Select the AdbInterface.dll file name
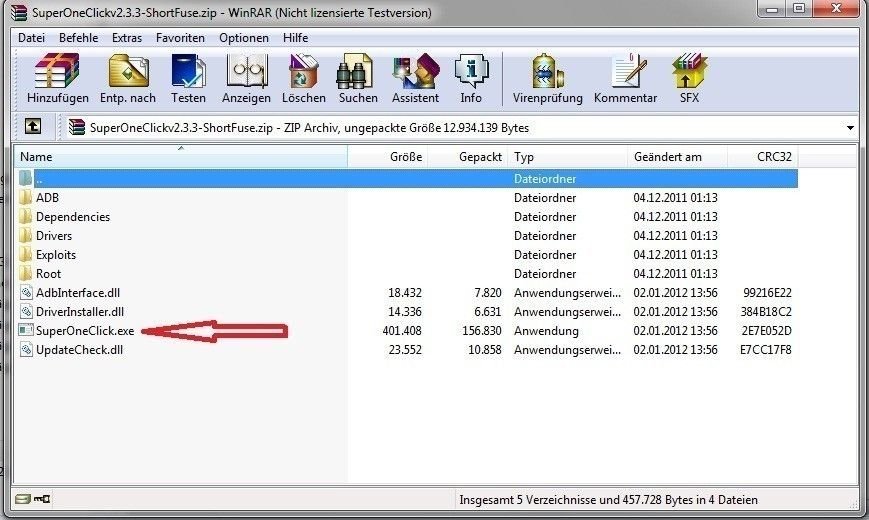 [x=78, y=293]
